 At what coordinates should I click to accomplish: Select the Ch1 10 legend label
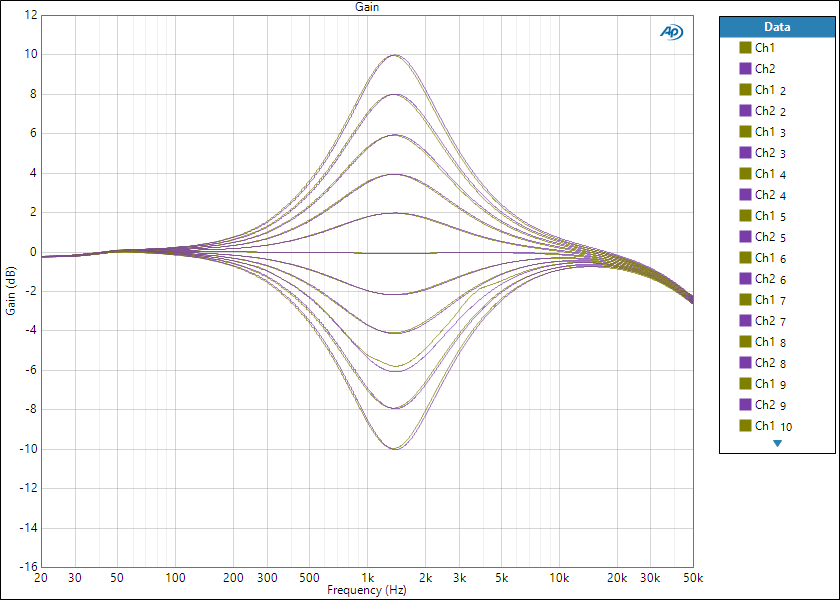[774, 426]
